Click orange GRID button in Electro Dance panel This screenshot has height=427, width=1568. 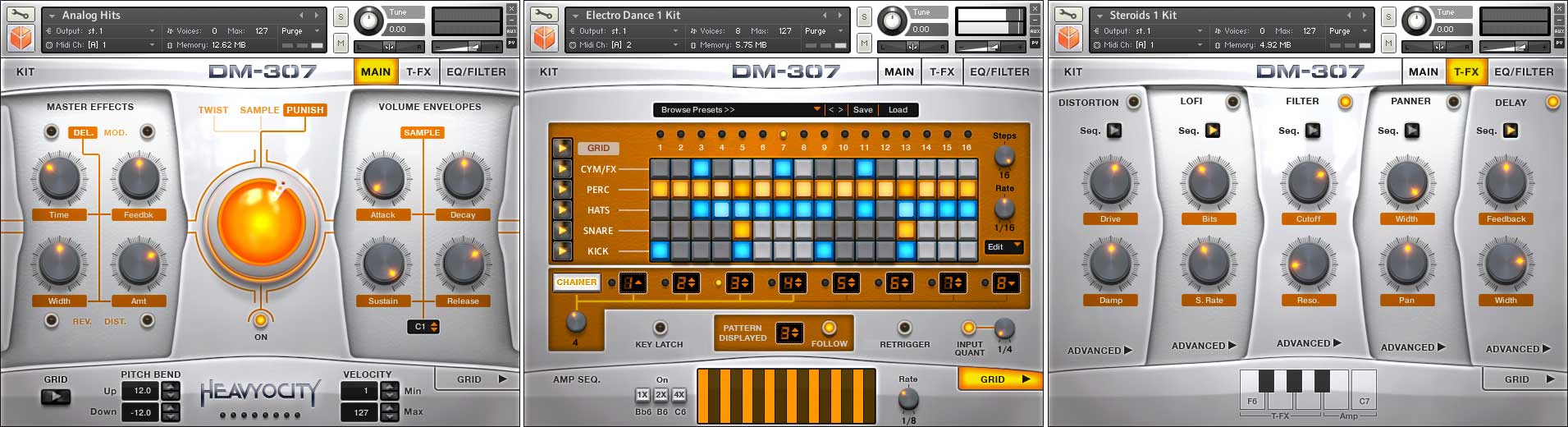click(1000, 379)
